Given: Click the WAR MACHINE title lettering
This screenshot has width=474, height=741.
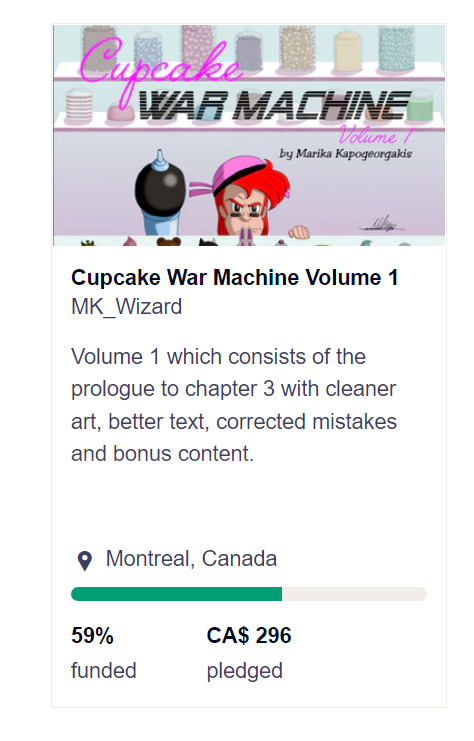Looking at the screenshot, I should [275, 105].
